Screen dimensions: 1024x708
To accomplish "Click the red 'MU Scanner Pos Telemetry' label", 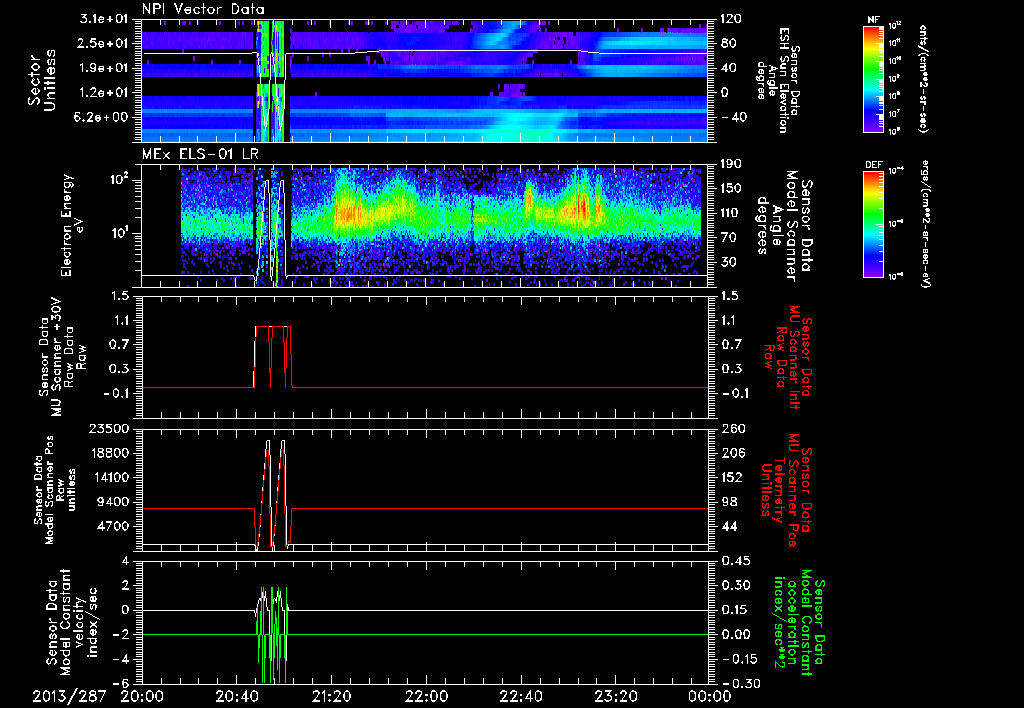I will coord(786,490).
